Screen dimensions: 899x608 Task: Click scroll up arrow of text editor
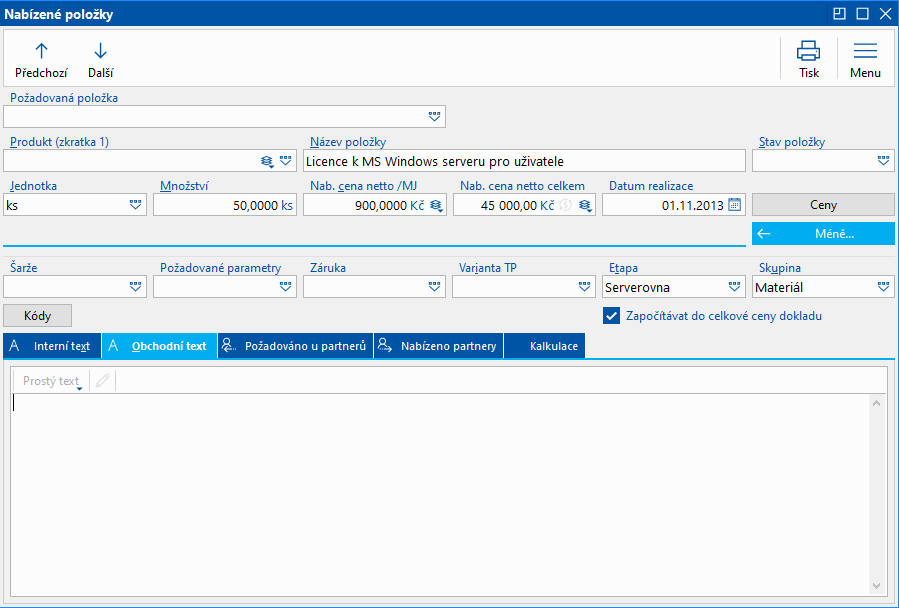coord(877,404)
